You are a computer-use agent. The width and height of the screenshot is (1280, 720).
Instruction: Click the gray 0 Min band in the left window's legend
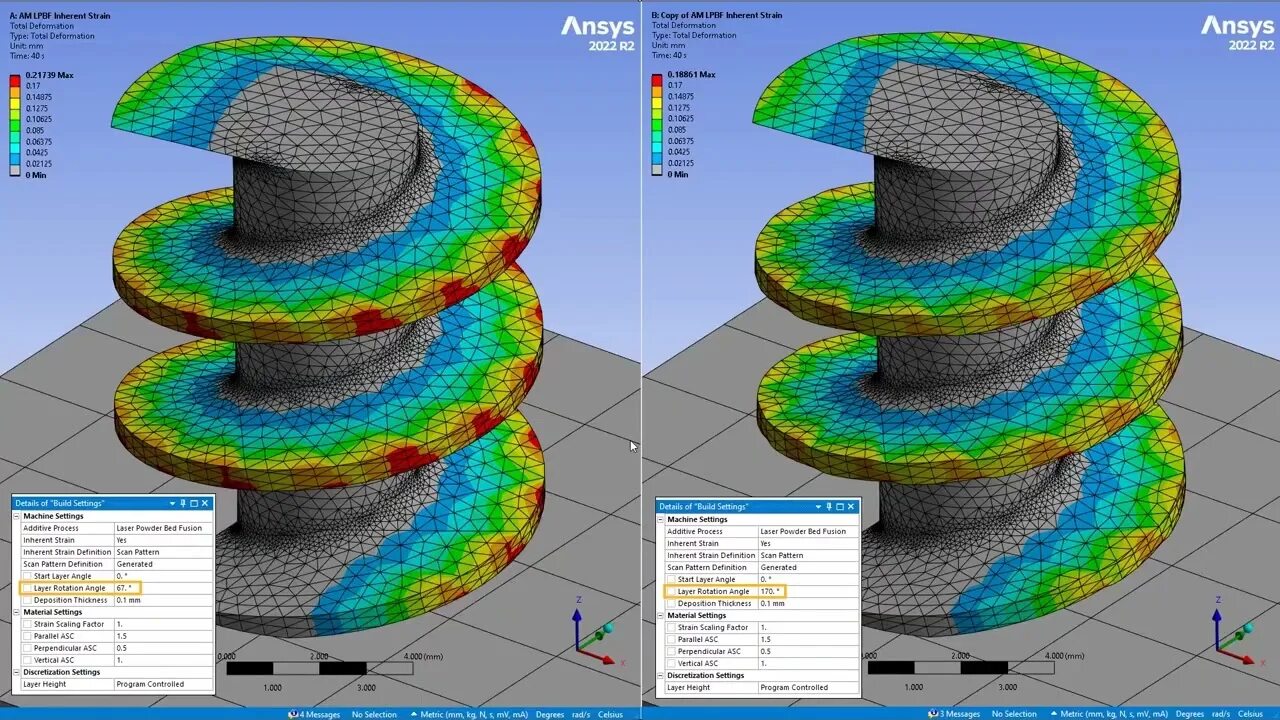coord(14,169)
